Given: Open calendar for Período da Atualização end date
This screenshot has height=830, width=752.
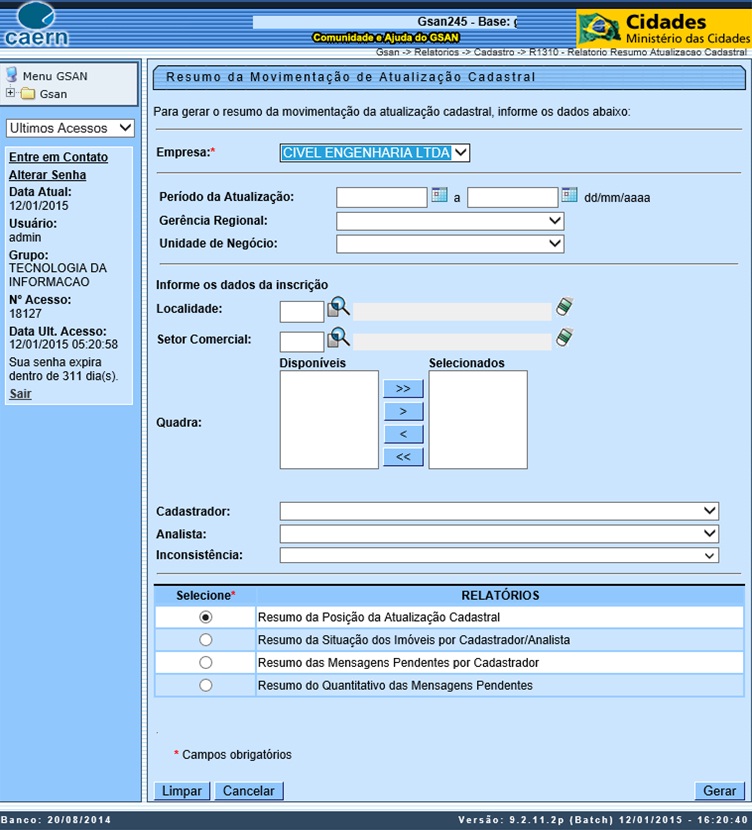Looking at the screenshot, I should [x=569, y=196].
